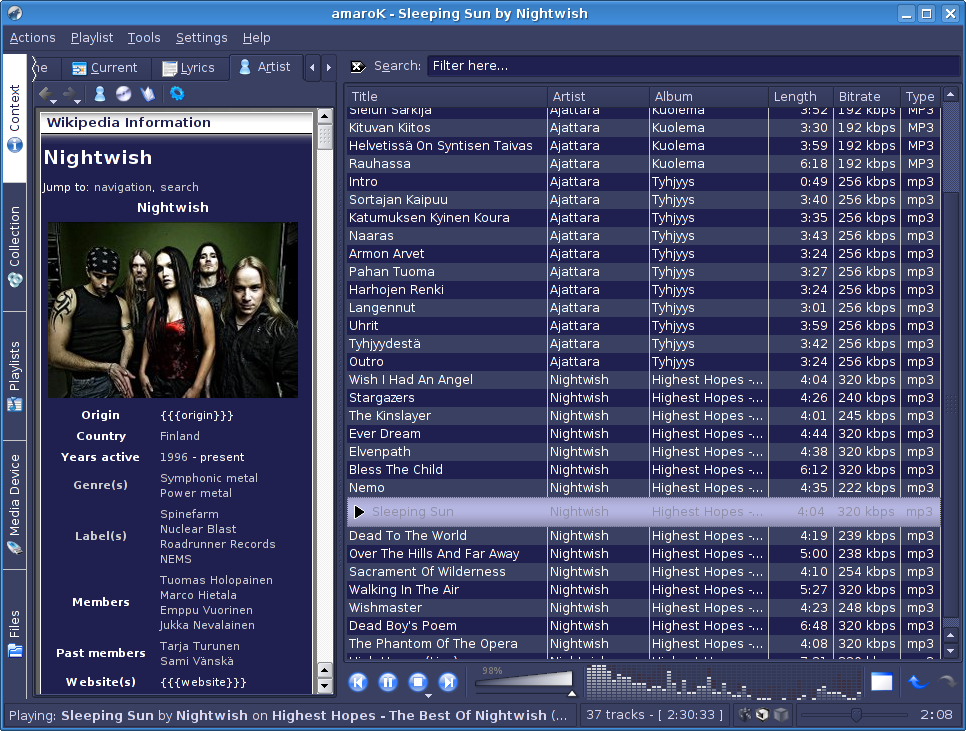The height and width of the screenshot is (731, 966).
Task: Open the Playlists sidebar tab
Action: (14, 376)
